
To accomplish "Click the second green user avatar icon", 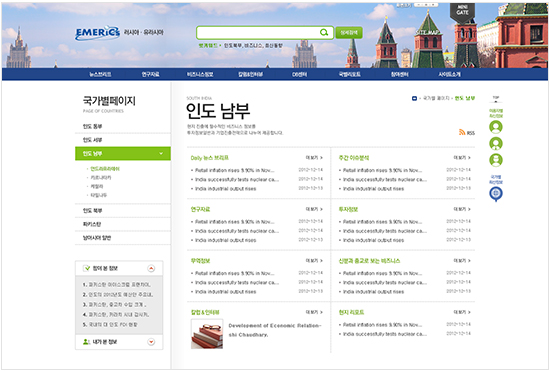I will 496,143.
